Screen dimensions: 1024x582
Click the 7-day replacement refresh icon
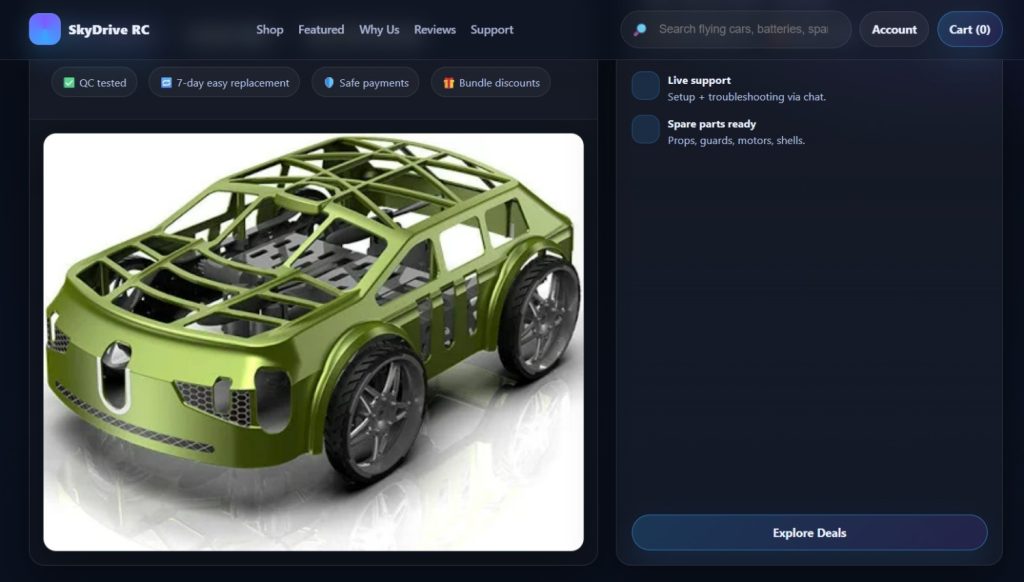point(166,83)
